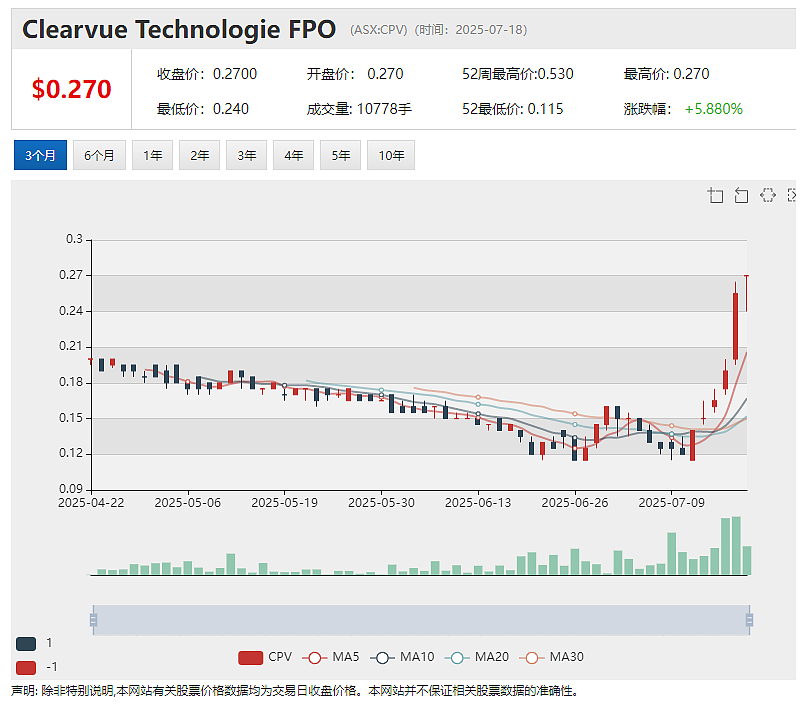The image size is (805, 710).
Task: Click the tallest volume bar
Action: click(x=736, y=545)
